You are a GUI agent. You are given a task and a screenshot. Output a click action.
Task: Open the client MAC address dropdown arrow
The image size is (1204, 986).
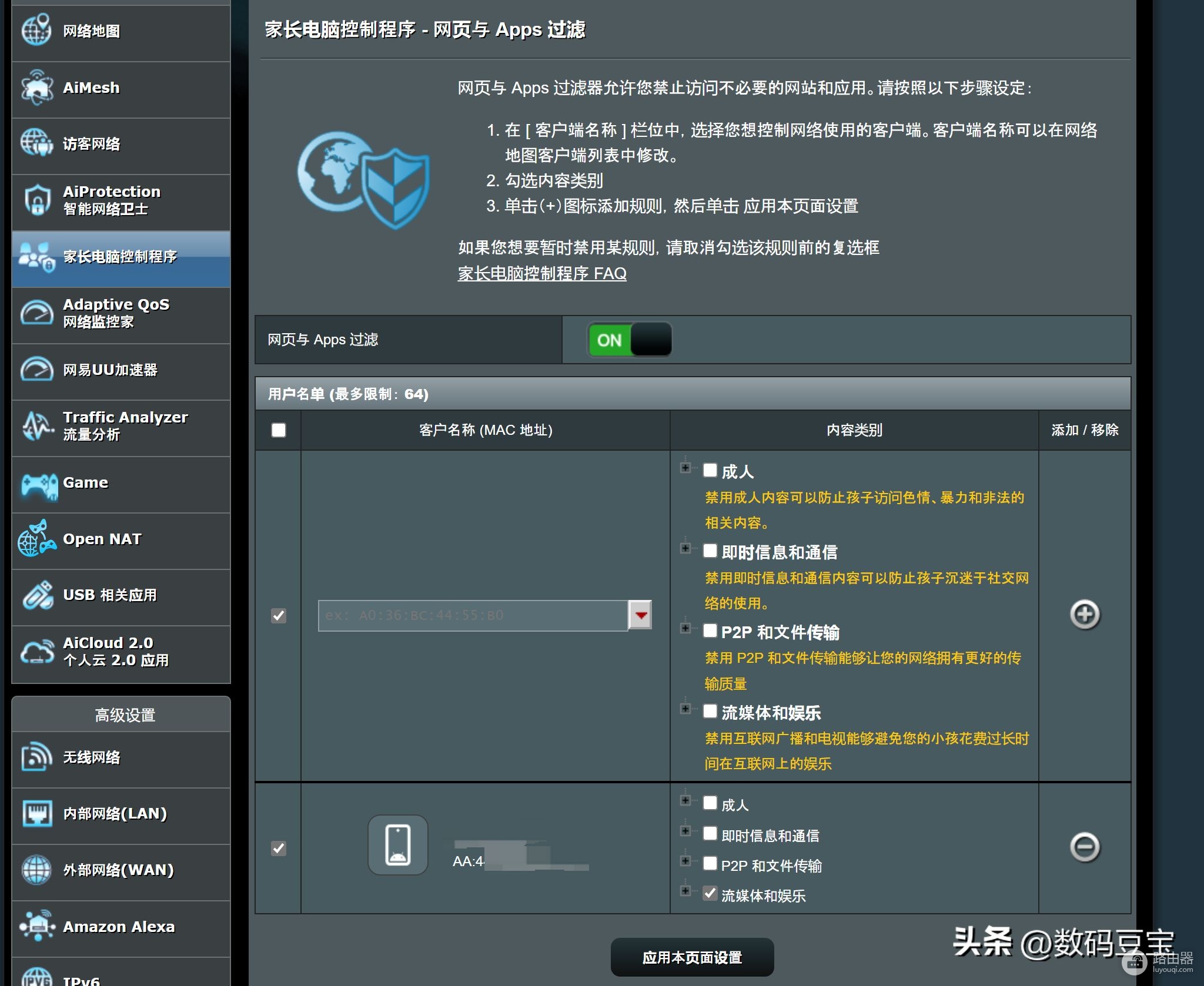[x=640, y=615]
